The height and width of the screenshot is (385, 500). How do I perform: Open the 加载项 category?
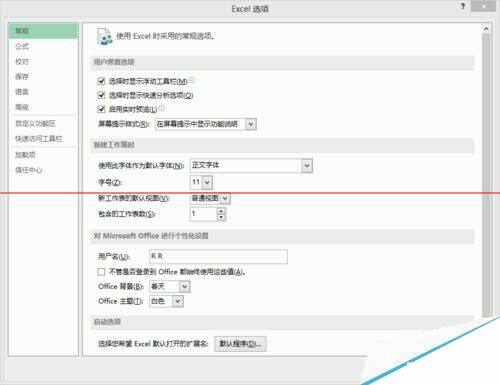click(x=25, y=155)
